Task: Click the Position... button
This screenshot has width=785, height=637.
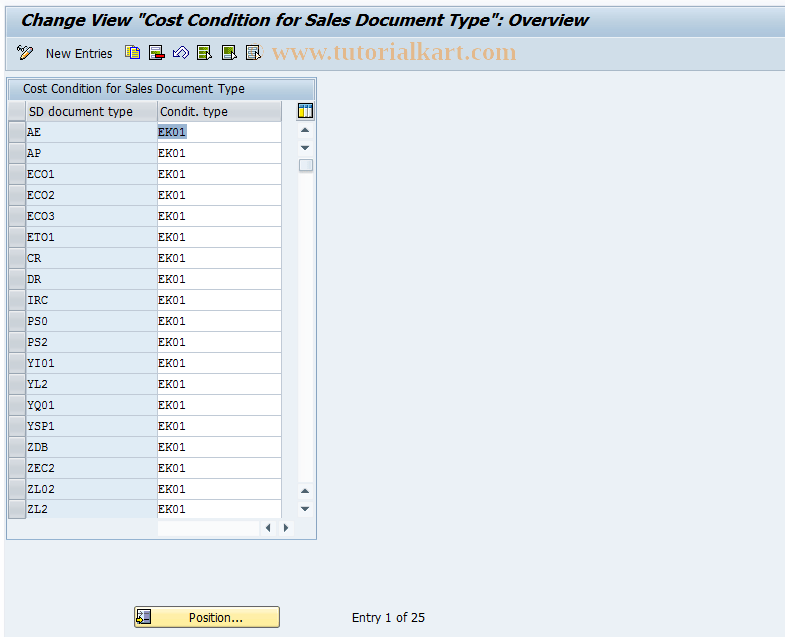Action: (207, 617)
